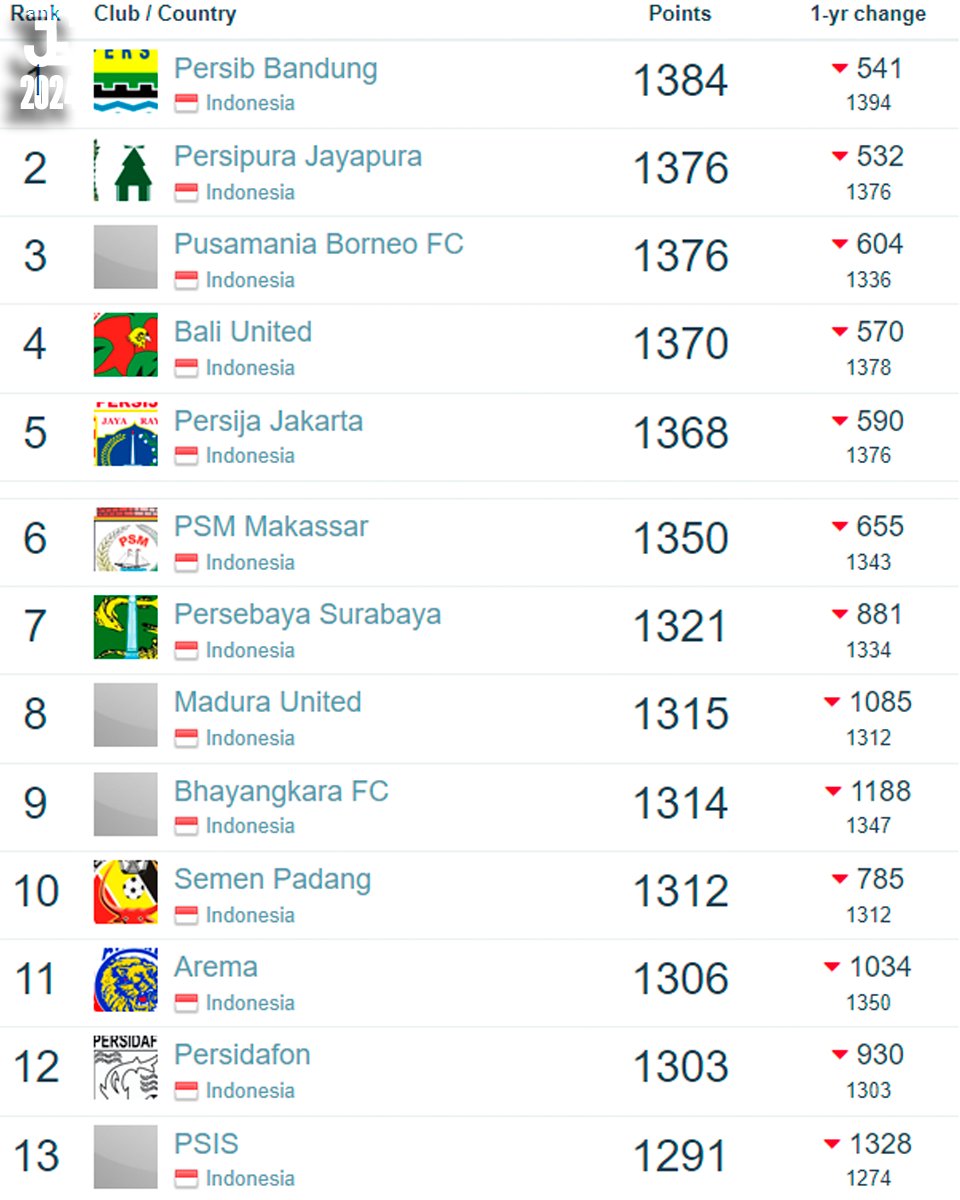The width and height of the screenshot is (960, 1200).
Task: Open the PSIS club link
Action: [x=206, y=1143]
